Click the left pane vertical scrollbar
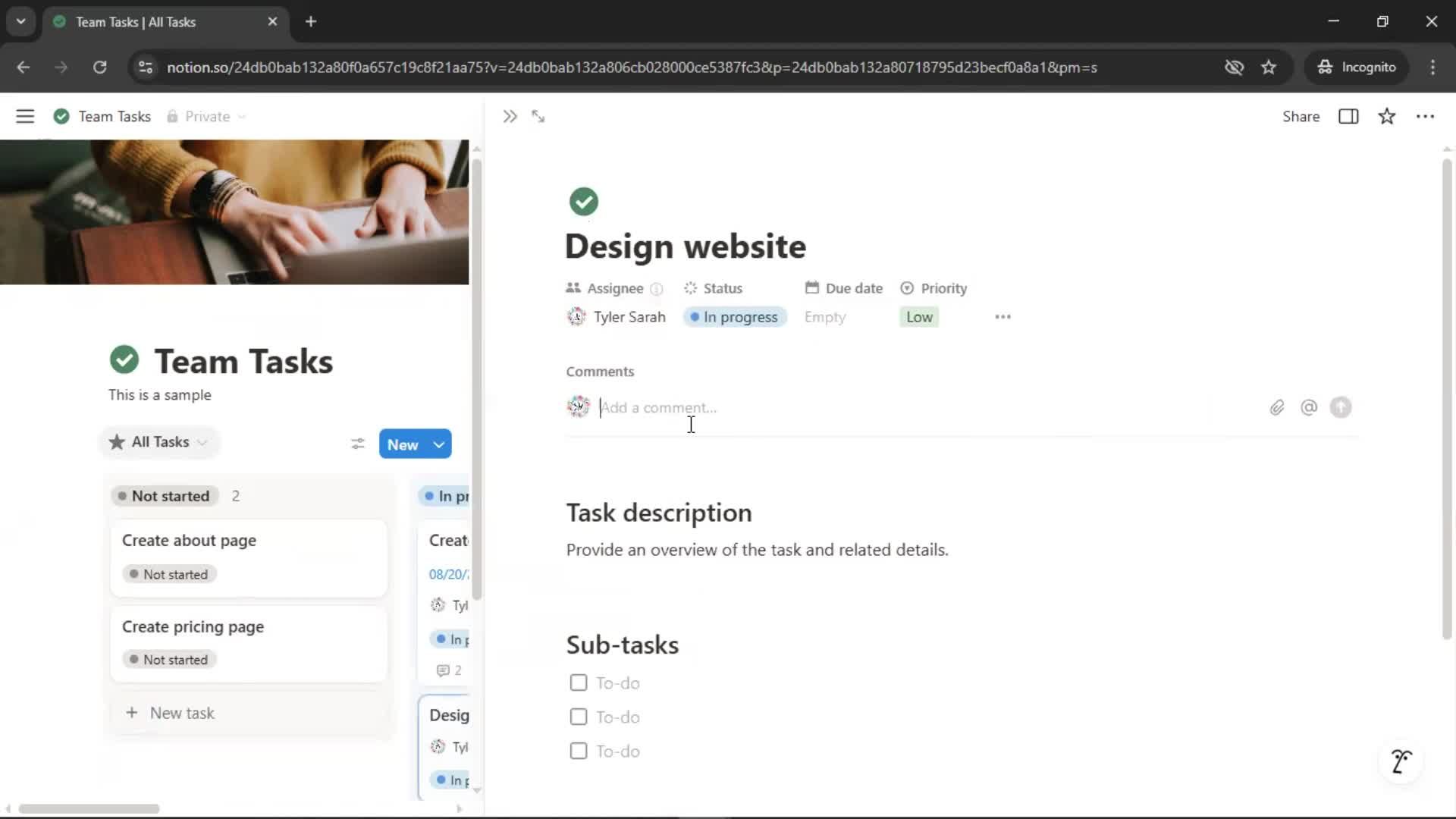Screen dimensions: 1456x819 pos(476,379)
